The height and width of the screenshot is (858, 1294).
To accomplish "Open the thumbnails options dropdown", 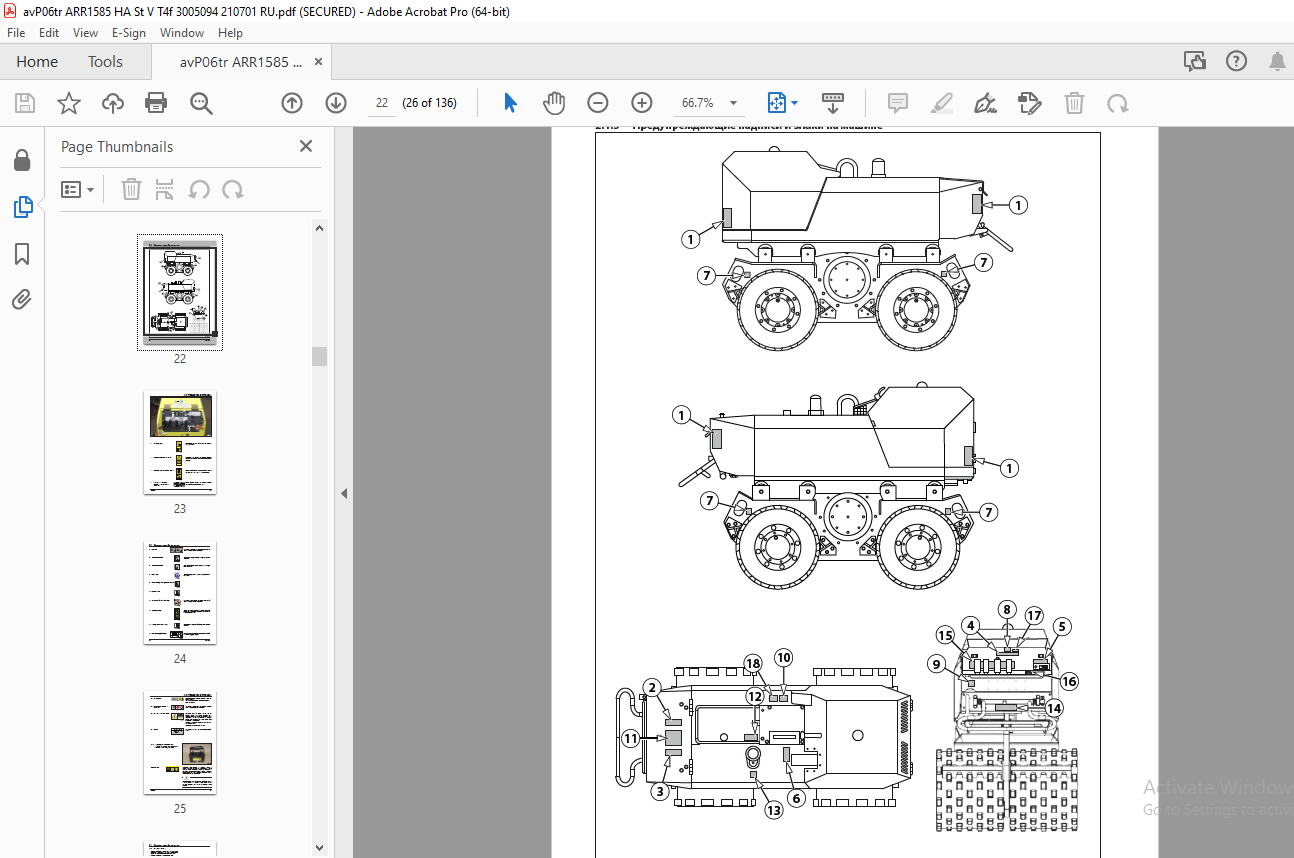I will click(x=77, y=189).
